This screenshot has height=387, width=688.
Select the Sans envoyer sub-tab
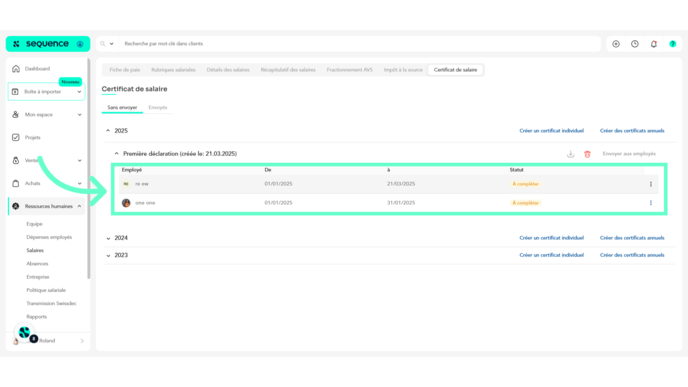point(122,108)
